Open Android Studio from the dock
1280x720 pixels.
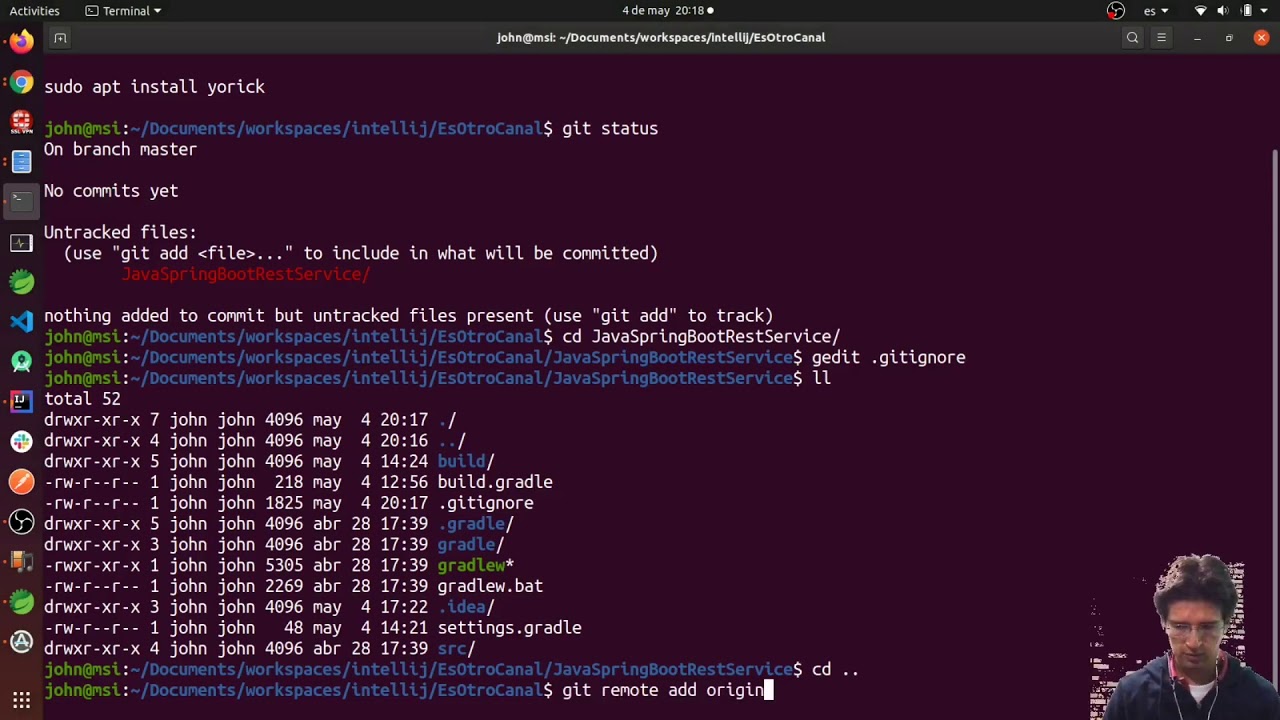21,362
